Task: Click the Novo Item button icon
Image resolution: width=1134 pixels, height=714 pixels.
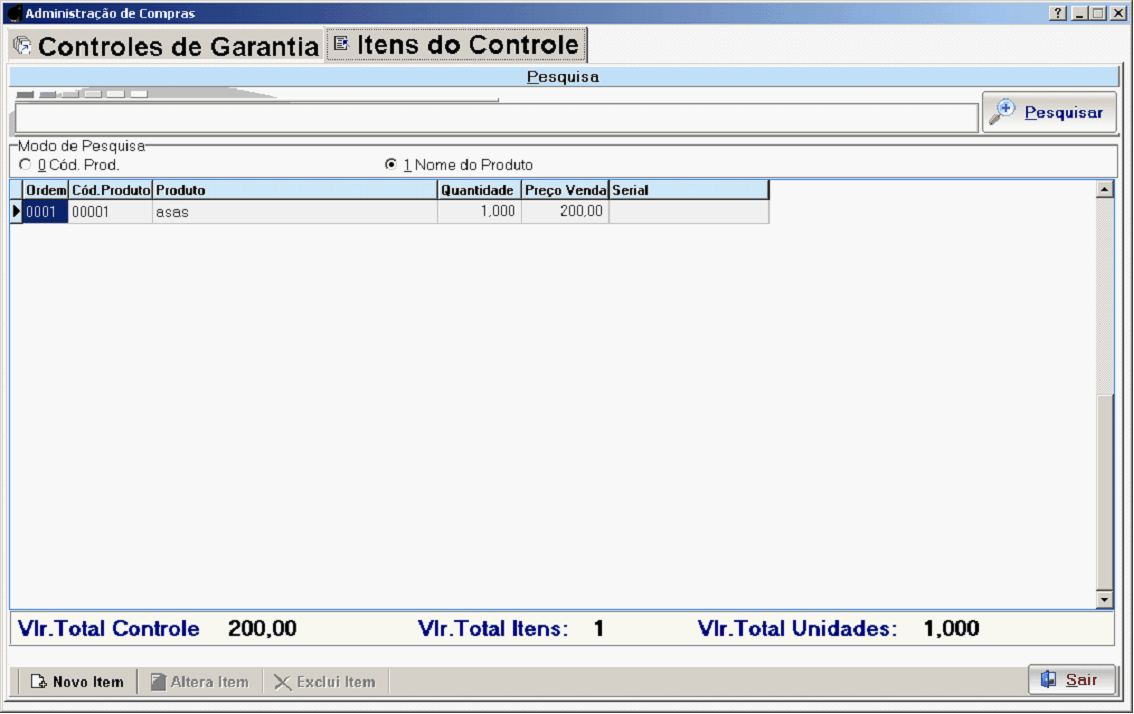Action: coord(39,682)
